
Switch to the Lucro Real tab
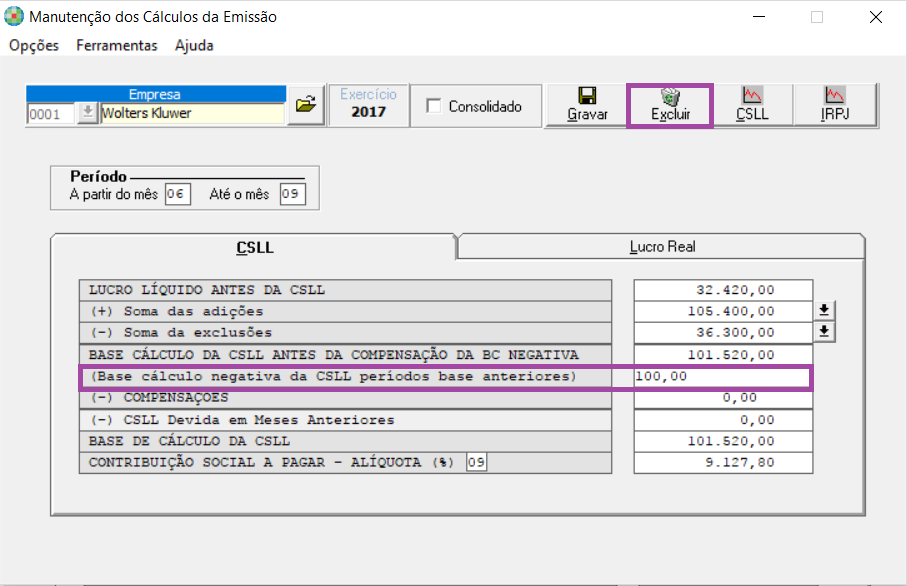661,246
